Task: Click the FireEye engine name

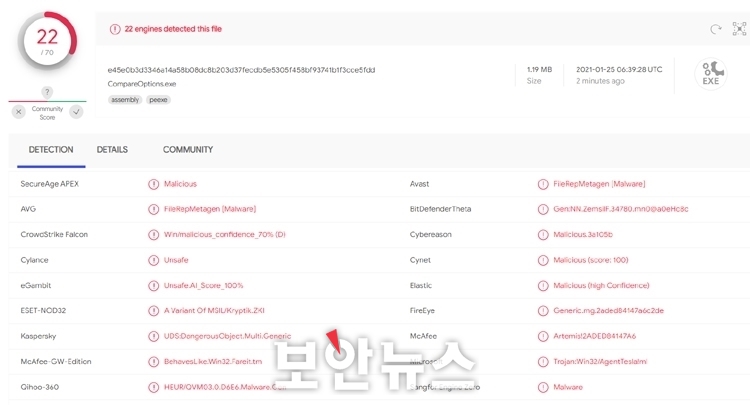Action: click(x=422, y=310)
